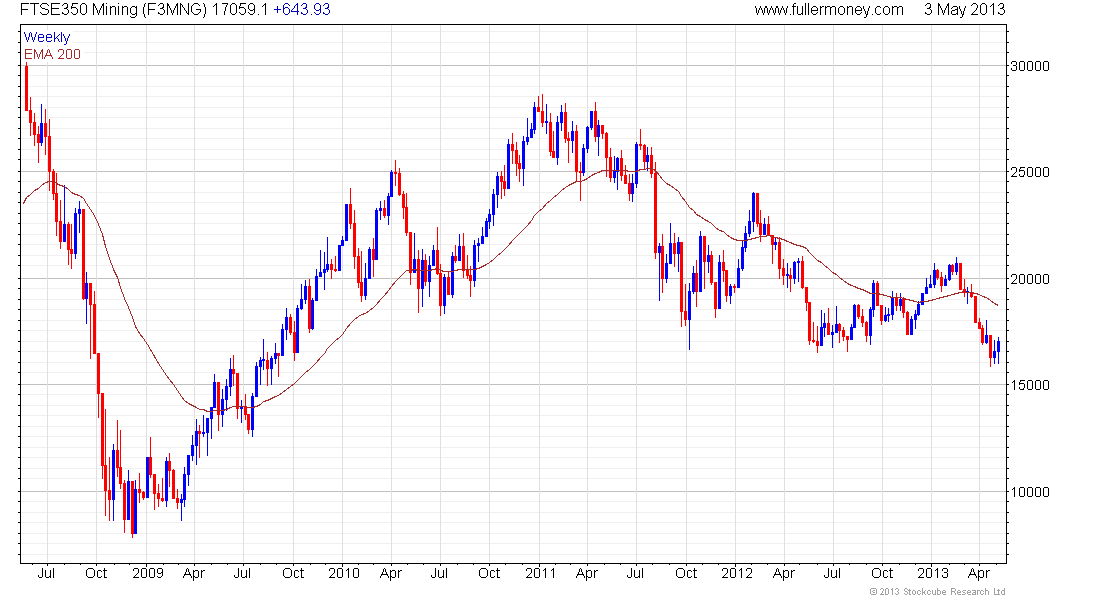Click the 'Oct' label just before 2009
1100x600 pixels.
[96, 573]
